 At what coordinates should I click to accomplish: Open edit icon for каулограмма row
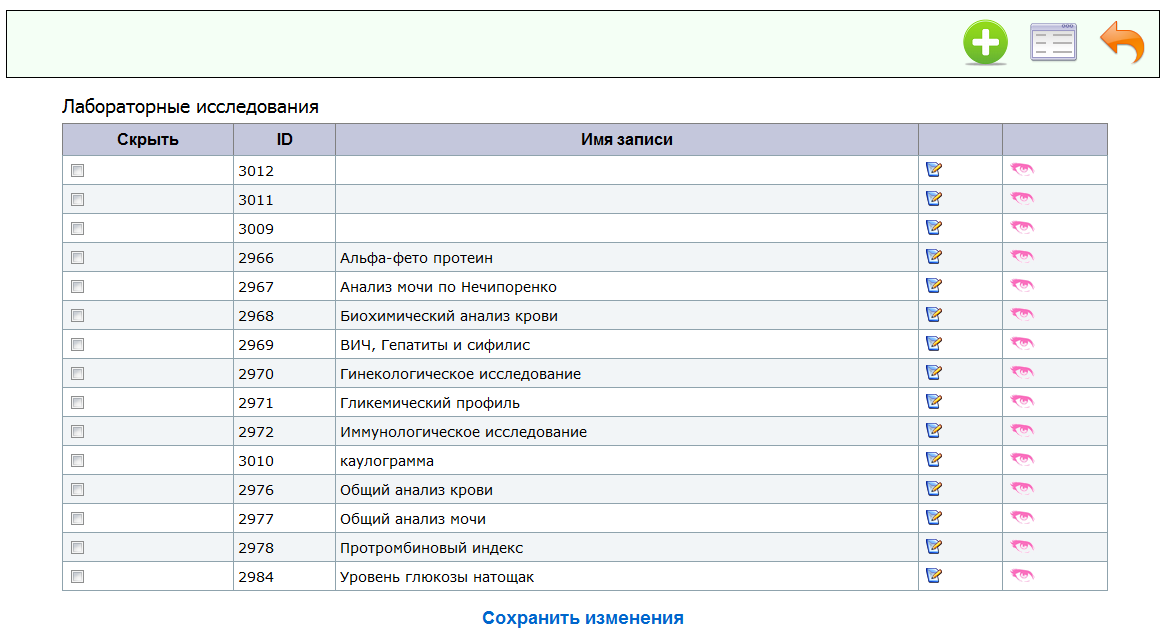(934, 460)
